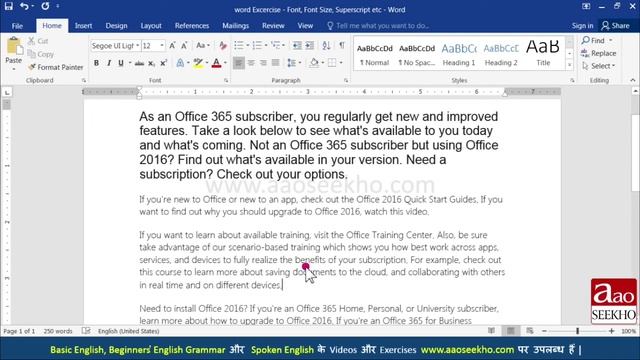640x360 pixels.
Task: Align text to the right
Action: (x=263, y=63)
